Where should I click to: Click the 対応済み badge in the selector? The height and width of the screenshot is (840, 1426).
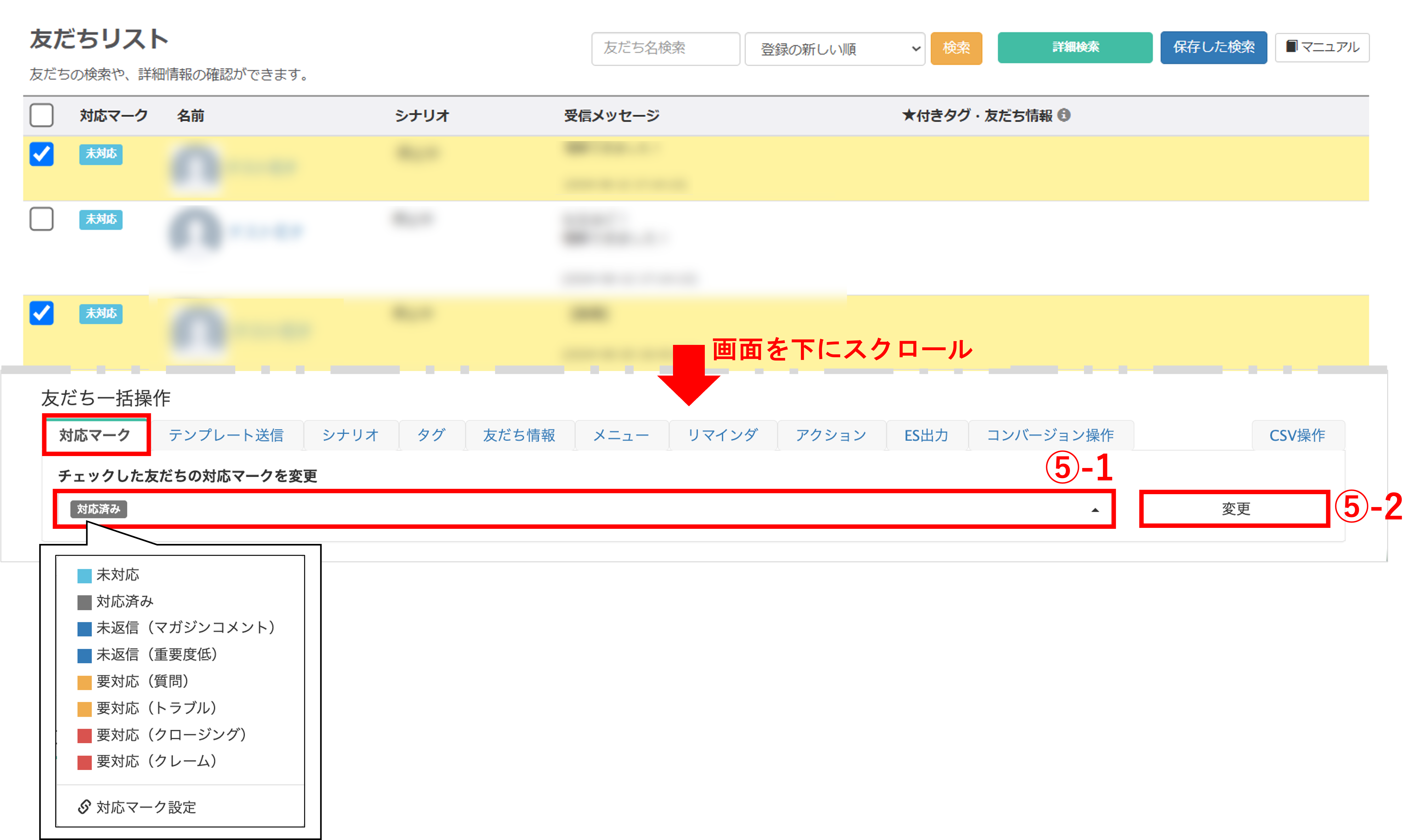[99, 509]
